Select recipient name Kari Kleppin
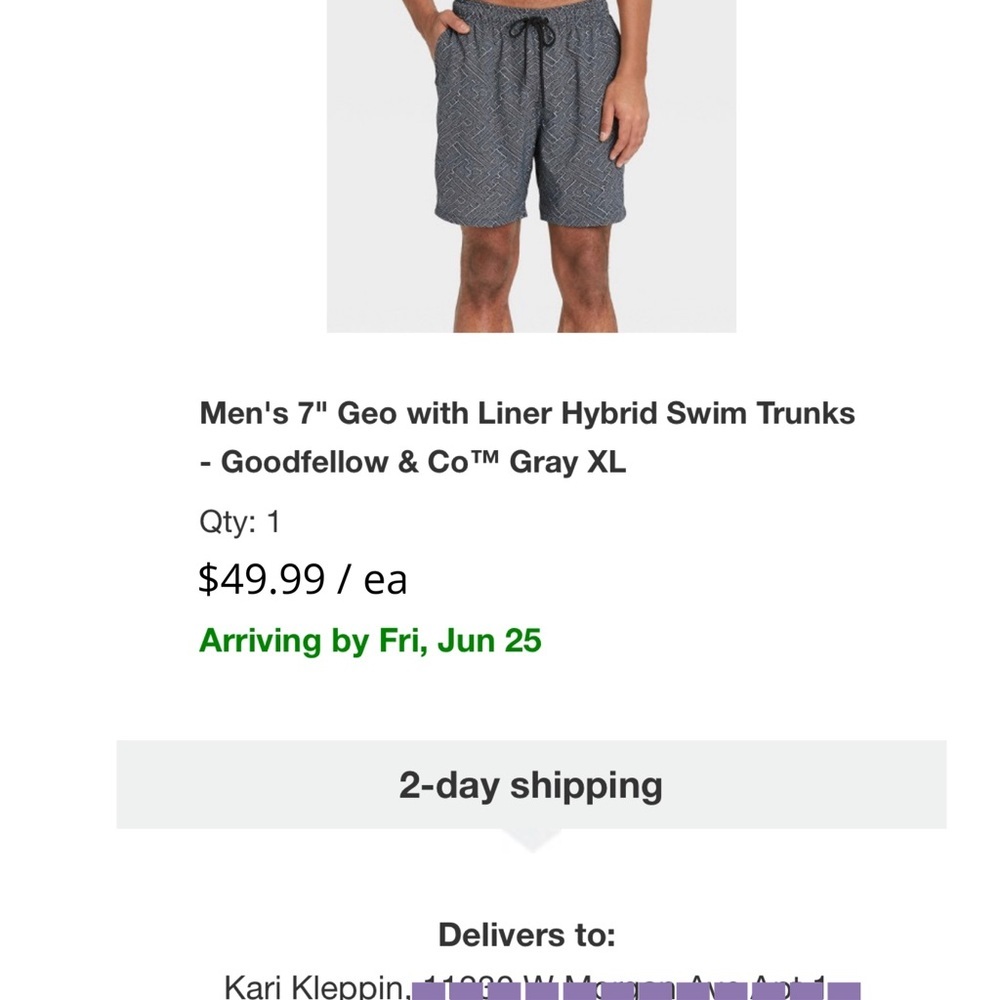Image resolution: width=1000 pixels, height=1000 pixels. point(315,986)
